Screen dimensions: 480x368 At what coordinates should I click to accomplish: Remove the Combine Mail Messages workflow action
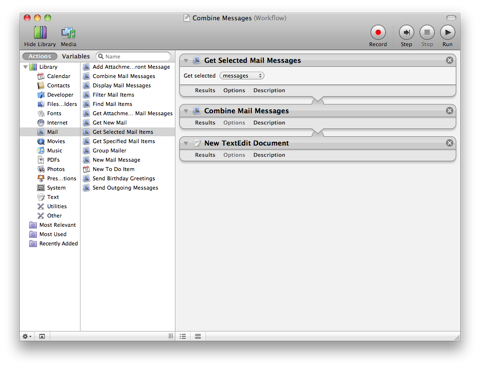pos(450,111)
